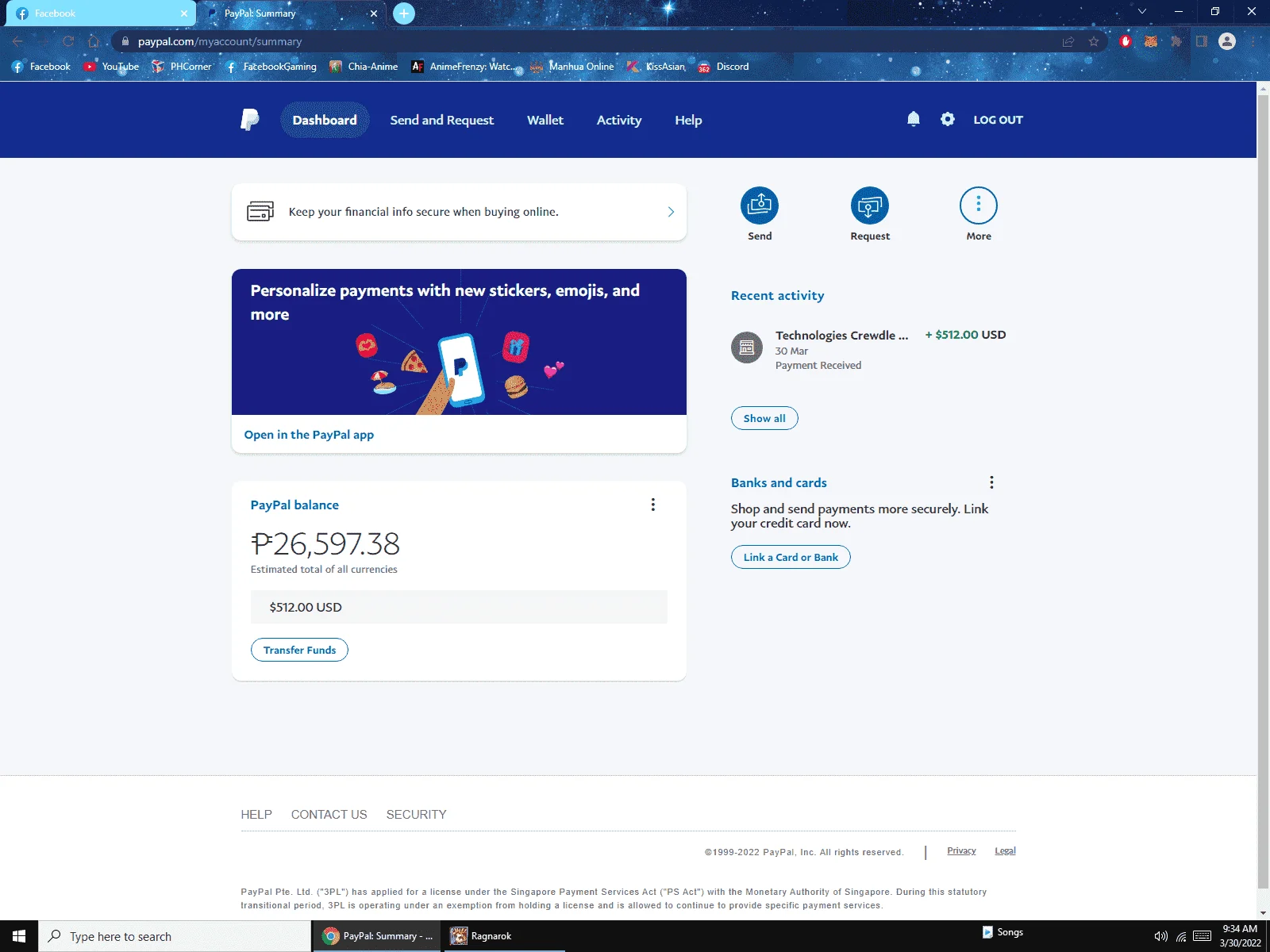
Task: Click the share page icon in address bar
Action: pos(1068,41)
